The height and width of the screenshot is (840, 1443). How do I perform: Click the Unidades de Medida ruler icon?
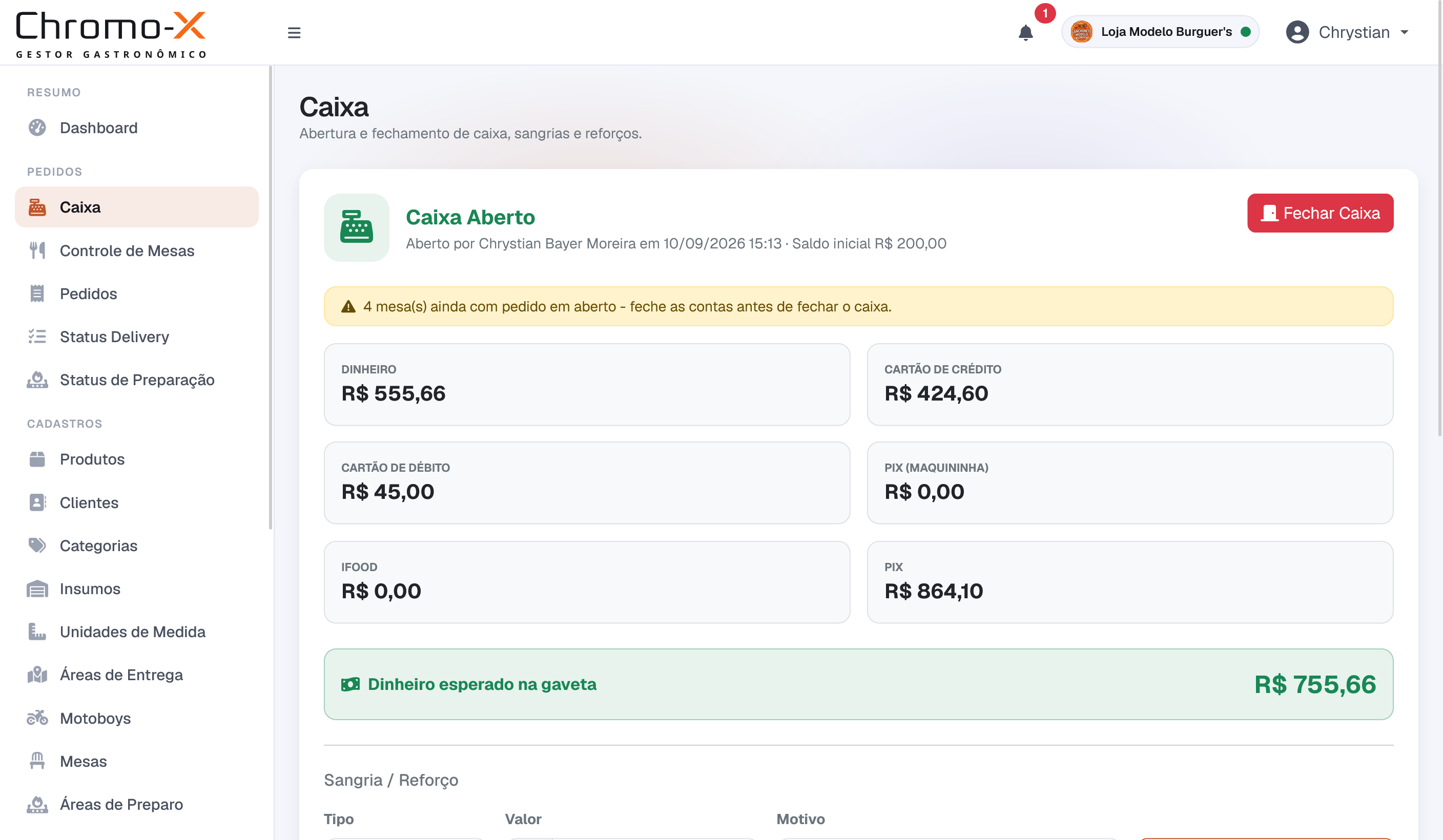pos(37,632)
